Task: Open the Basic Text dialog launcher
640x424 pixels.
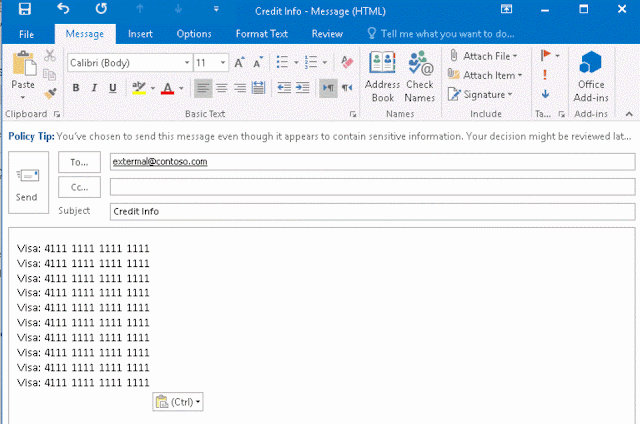Action: pyautogui.click(x=353, y=114)
